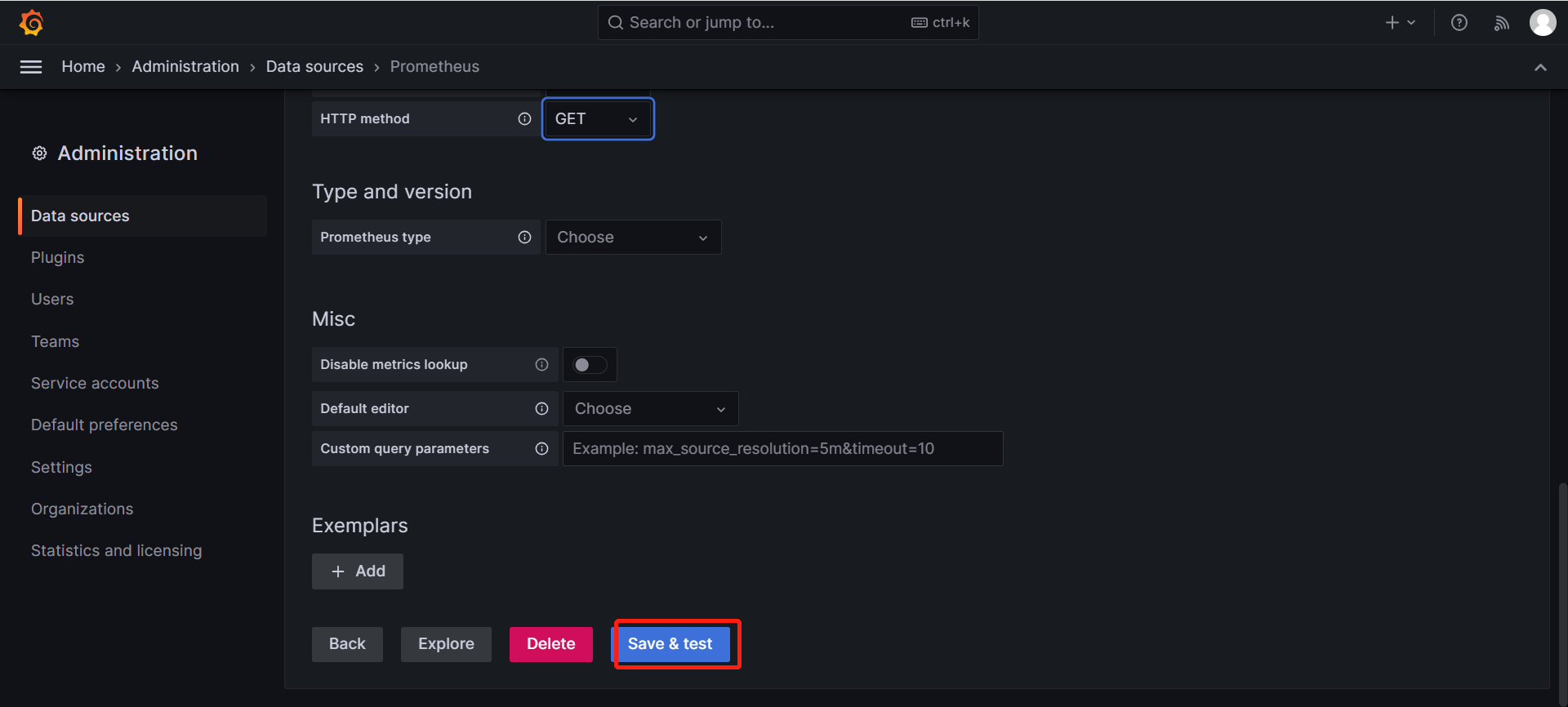
Task: Click the Grafana logo icon
Action: 31,22
